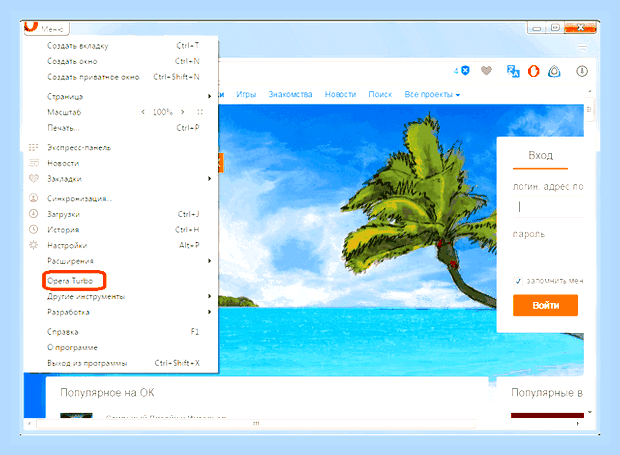Select О программе menu item

[x=121, y=347]
